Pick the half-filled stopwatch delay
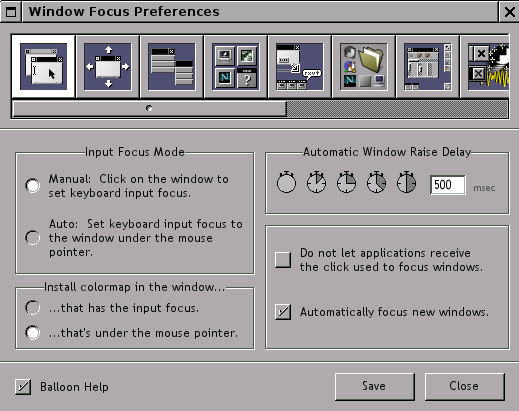Viewport: 519px width, 411px height. click(x=406, y=182)
